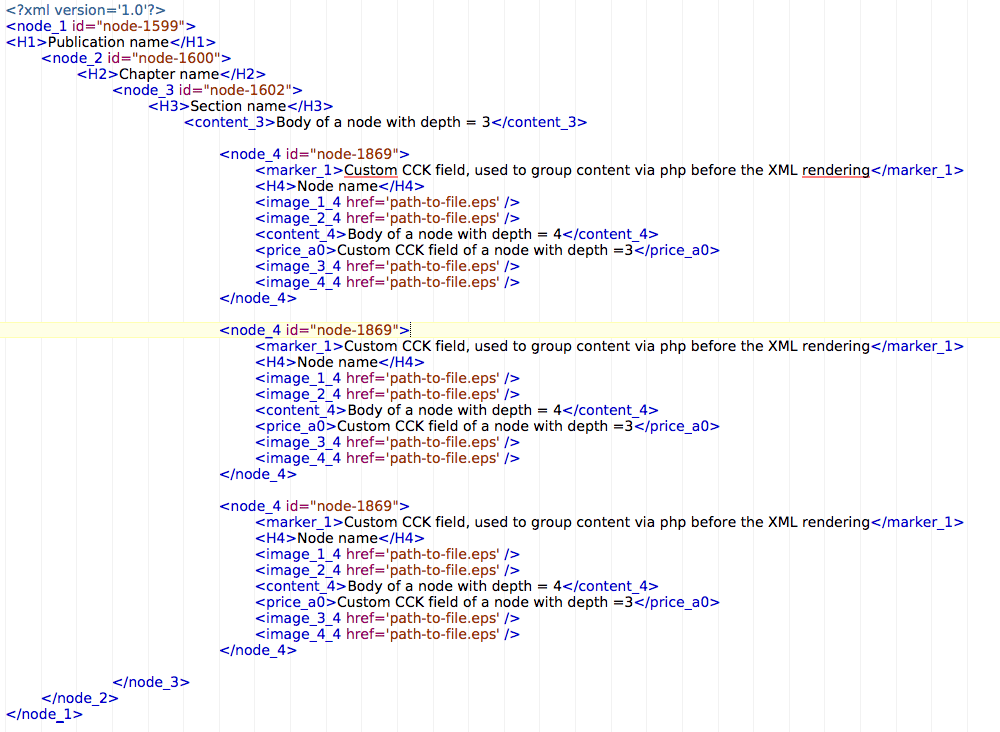The height and width of the screenshot is (732, 1000).
Task: Click the closing node_3 tag near the bottom
Action: (150, 682)
